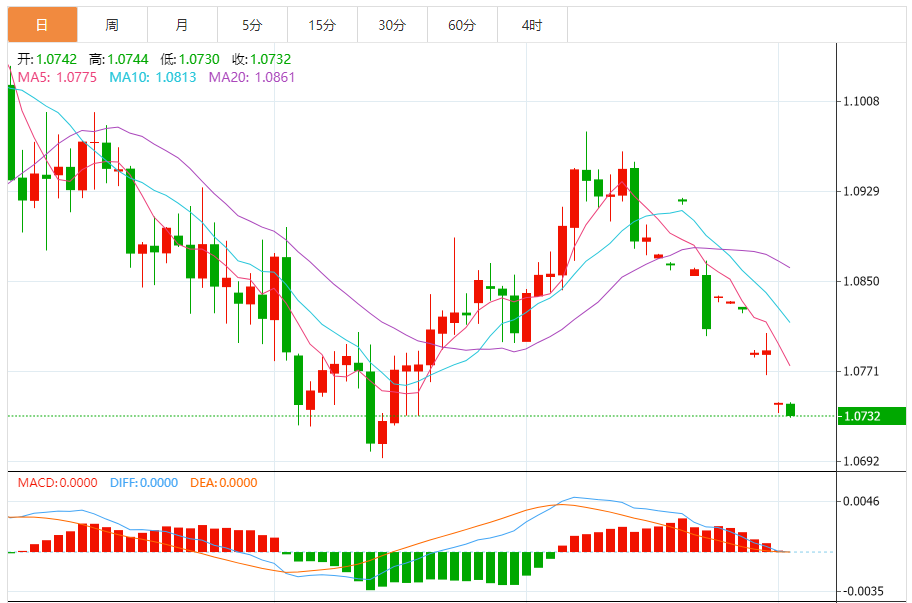Switch to the 月 monthly tab

182,25
